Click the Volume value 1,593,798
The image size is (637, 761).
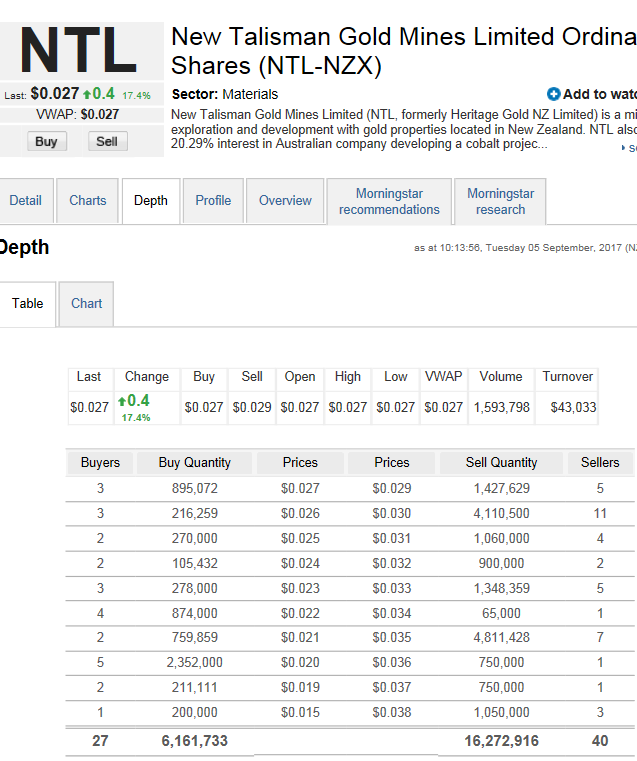click(x=502, y=407)
